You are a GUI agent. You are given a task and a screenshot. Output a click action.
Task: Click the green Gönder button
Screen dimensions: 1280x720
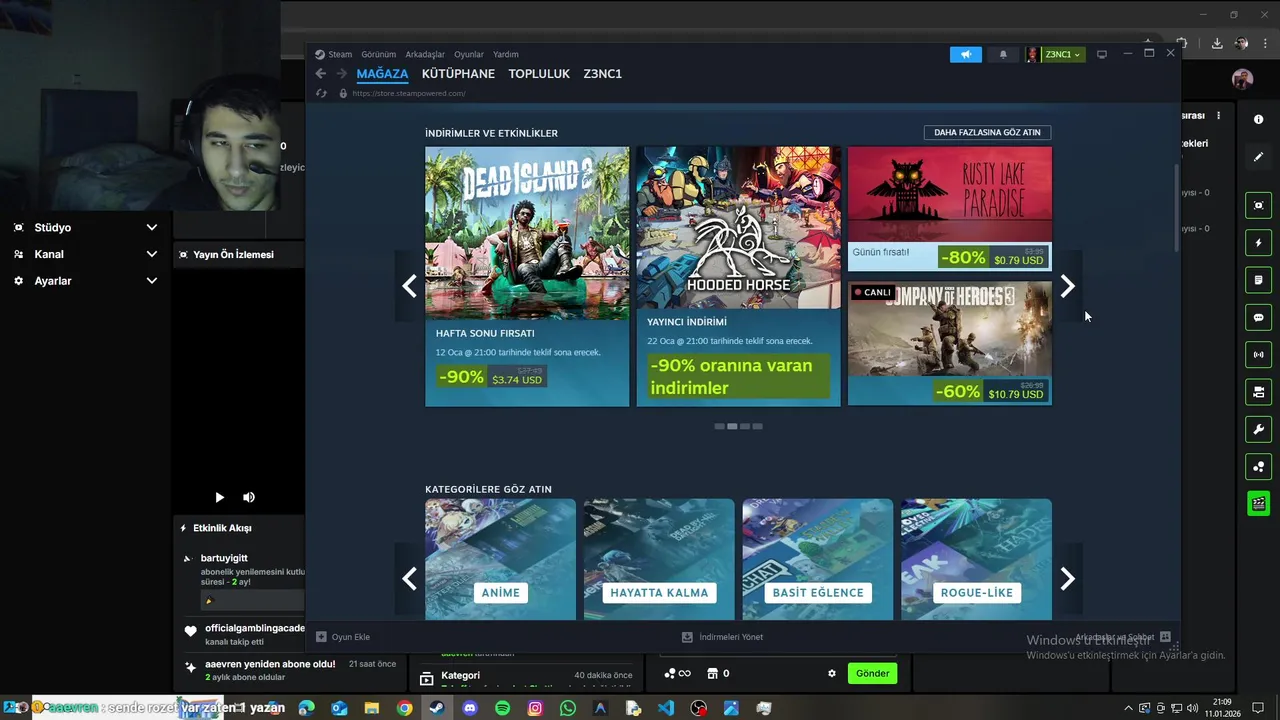(x=872, y=673)
